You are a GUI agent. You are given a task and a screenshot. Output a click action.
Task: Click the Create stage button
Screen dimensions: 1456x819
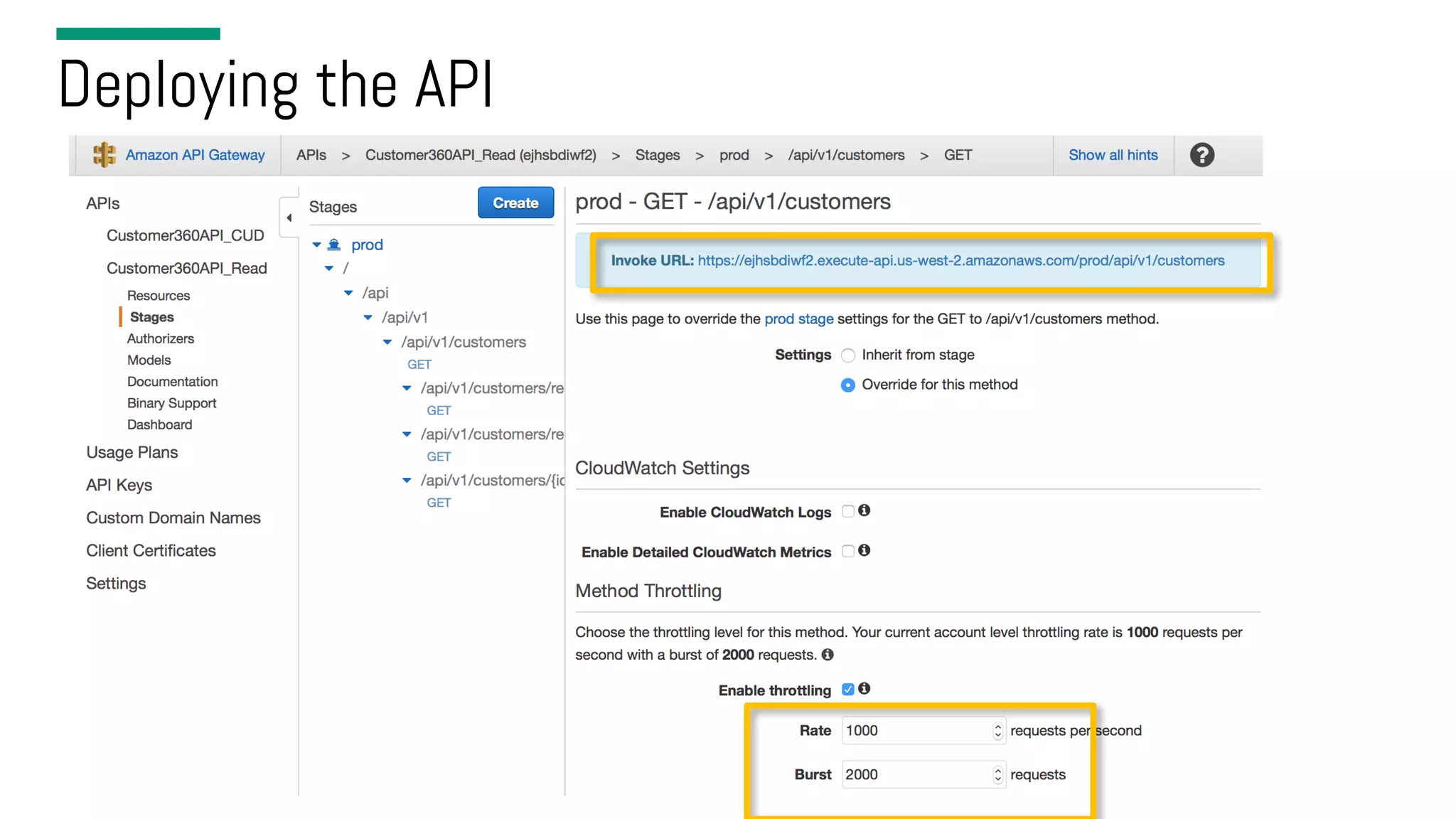515,203
